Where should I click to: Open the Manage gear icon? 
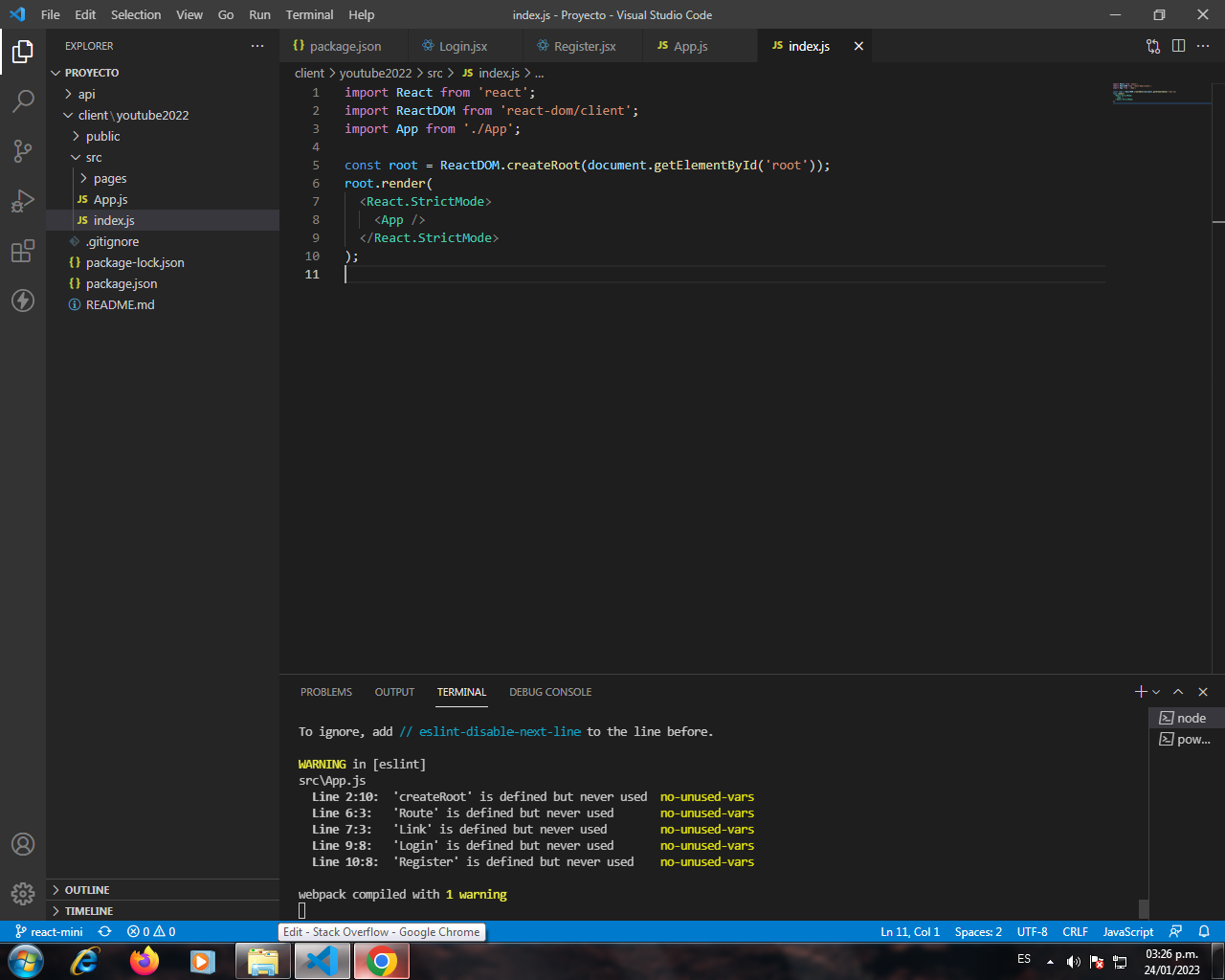[23, 894]
